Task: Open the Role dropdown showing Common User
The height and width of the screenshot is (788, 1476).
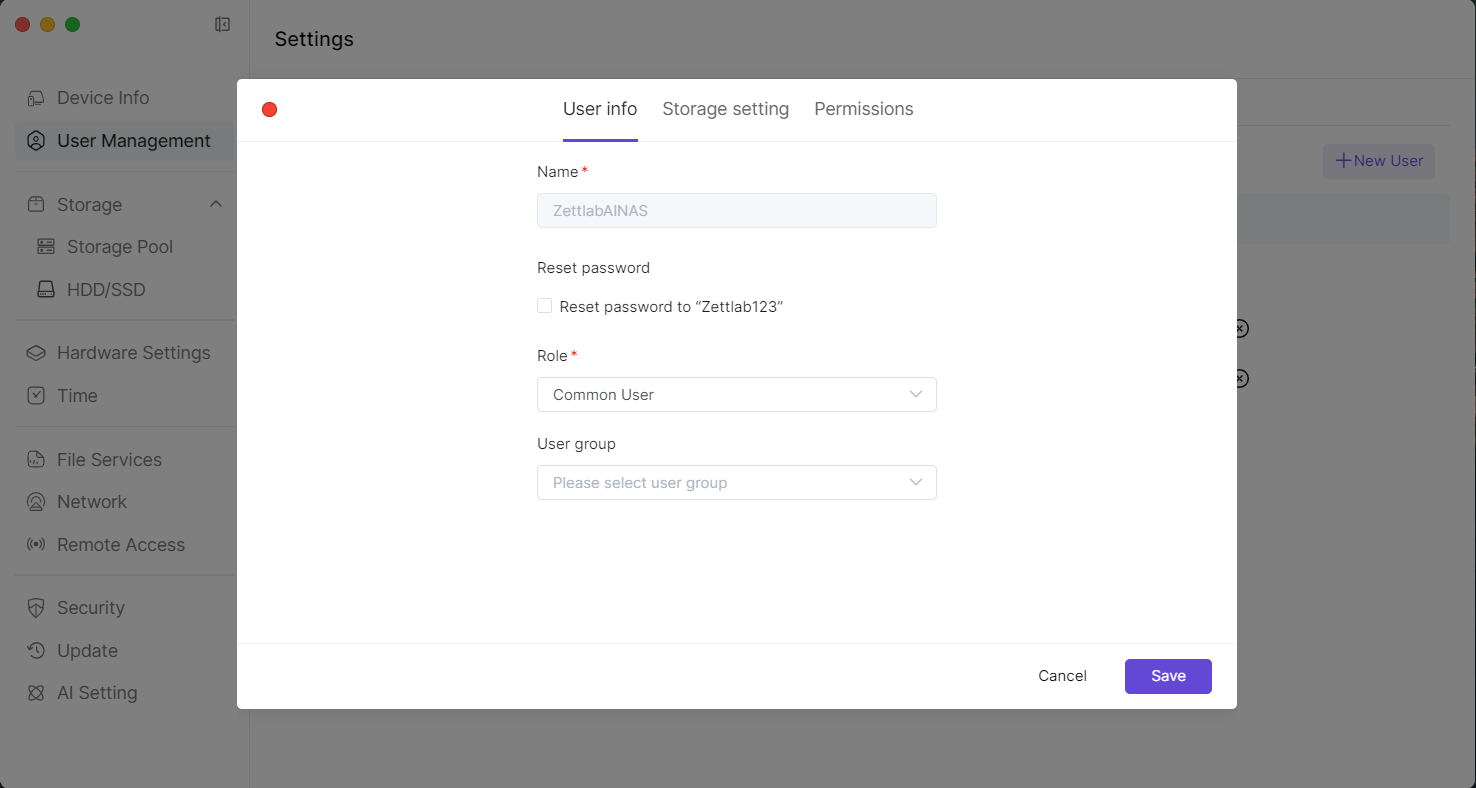Action: (x=736, y=395)
